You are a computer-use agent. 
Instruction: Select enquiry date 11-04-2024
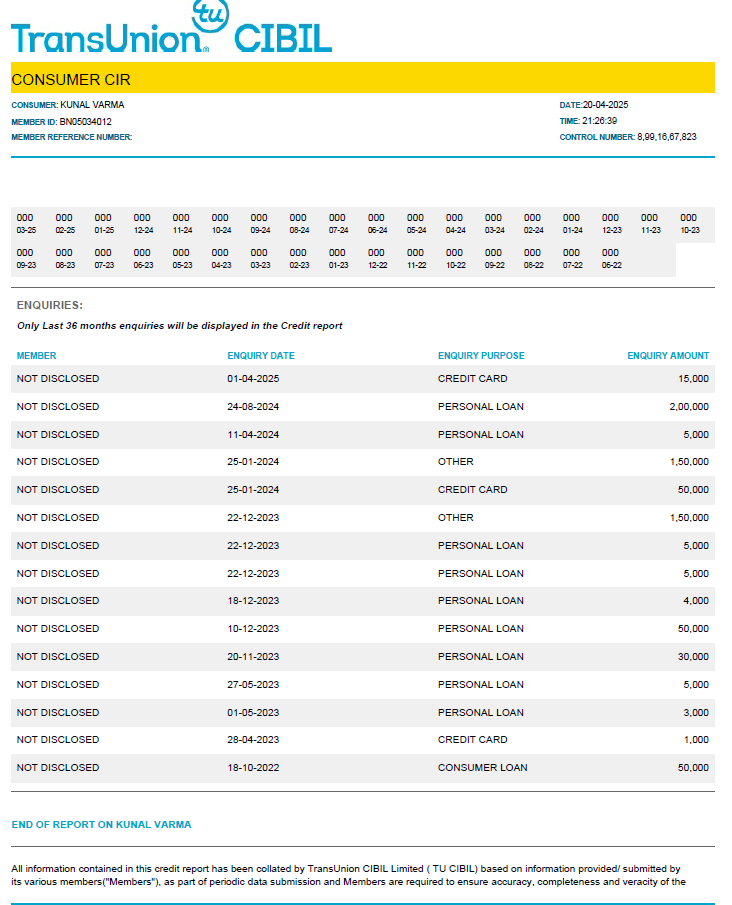point(253,435)
